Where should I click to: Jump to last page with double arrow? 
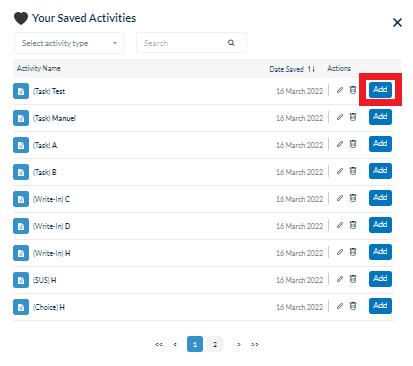(255, 344)
